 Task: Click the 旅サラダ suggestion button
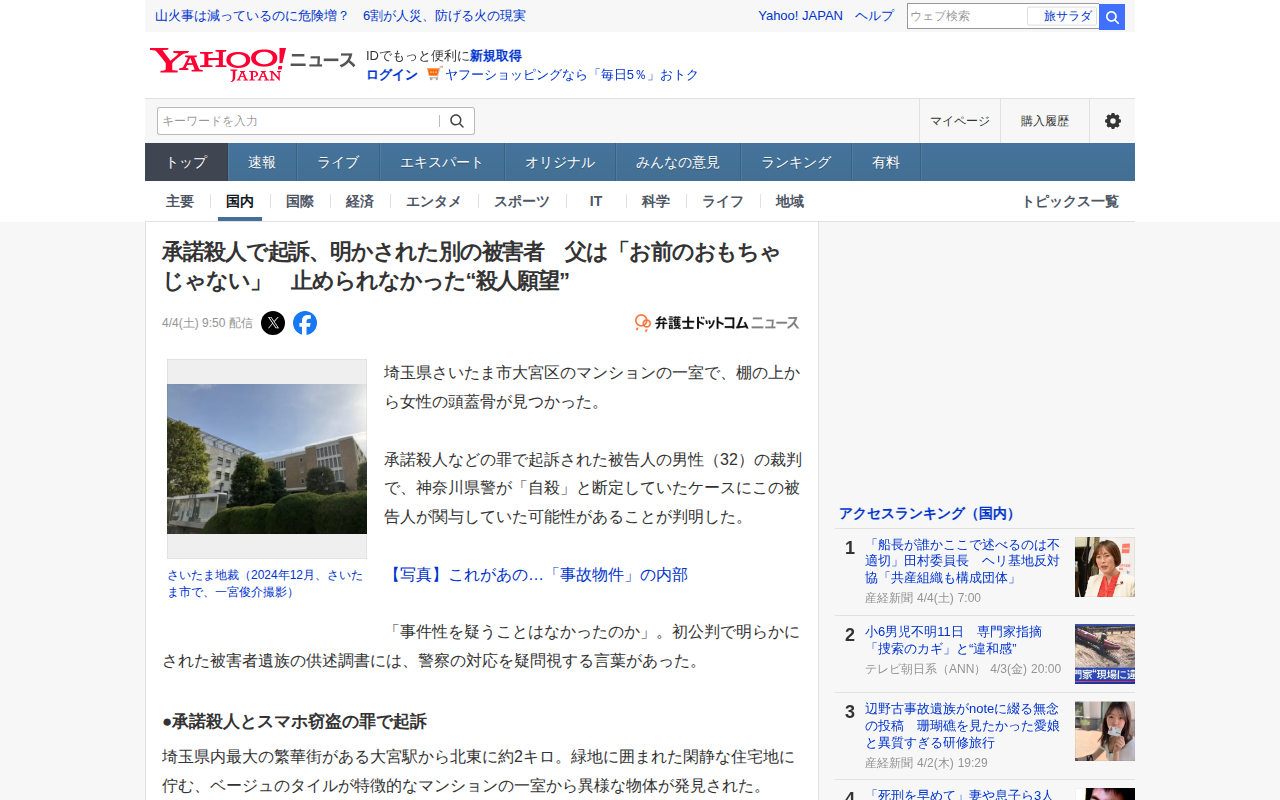tap(1063, 16)
